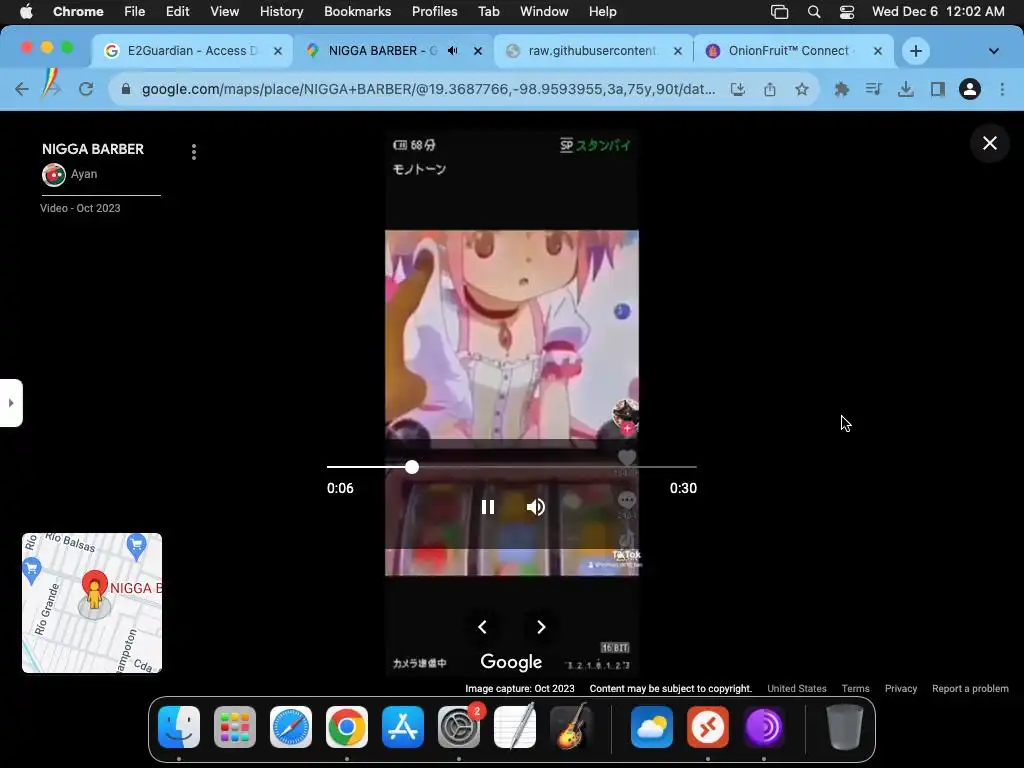The image size is (1024, 768).
Task: Click the date and time clock
Action: pyautogui.click(x=938, y=11)
